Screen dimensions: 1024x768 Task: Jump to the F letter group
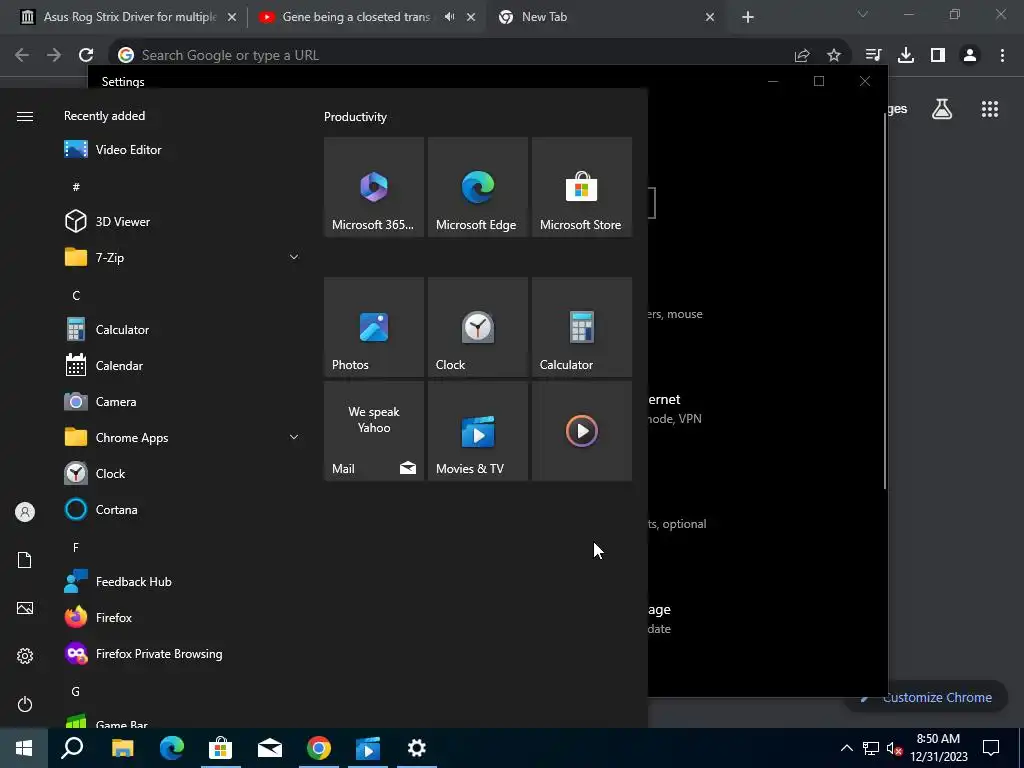click(x=76, y=547)
